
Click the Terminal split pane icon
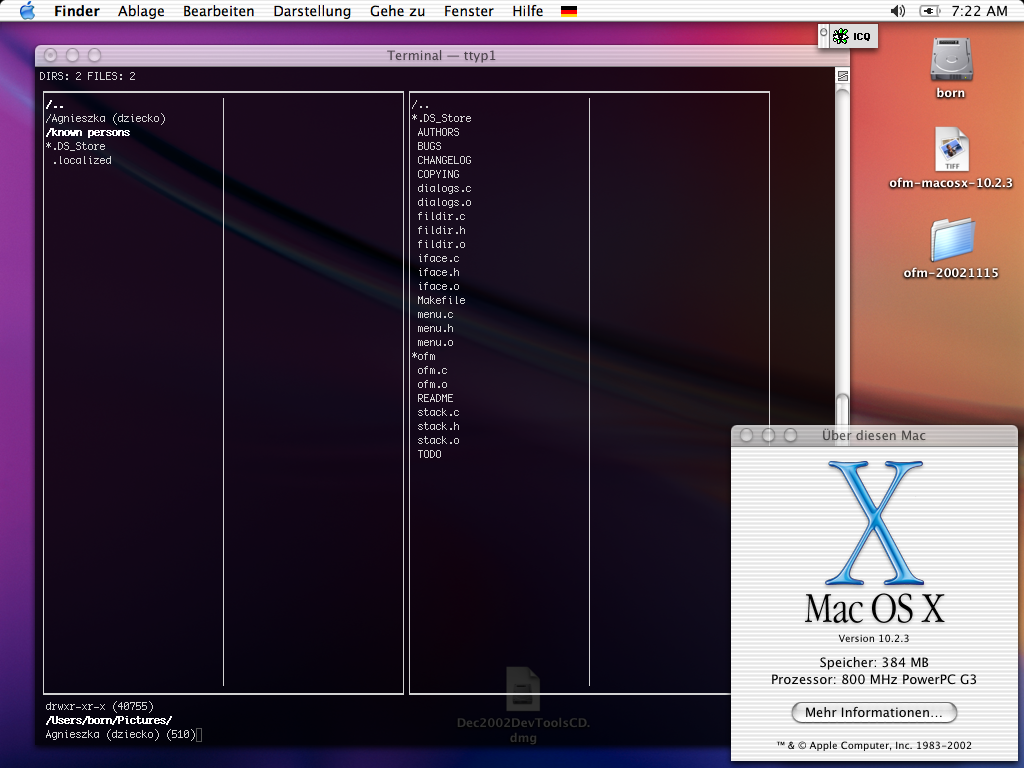pos(843,76)
